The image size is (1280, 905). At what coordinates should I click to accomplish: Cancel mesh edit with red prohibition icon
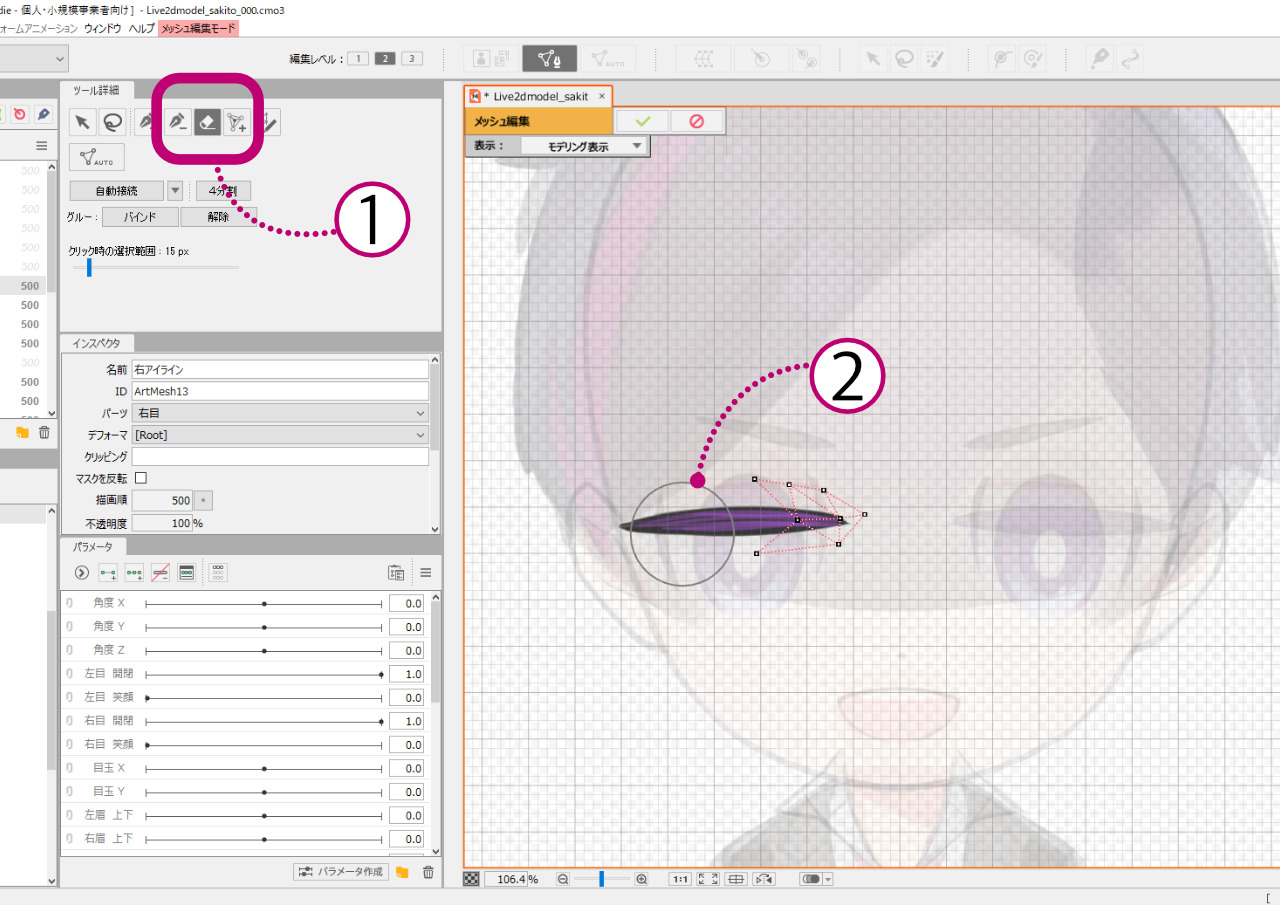pos(697,121)
